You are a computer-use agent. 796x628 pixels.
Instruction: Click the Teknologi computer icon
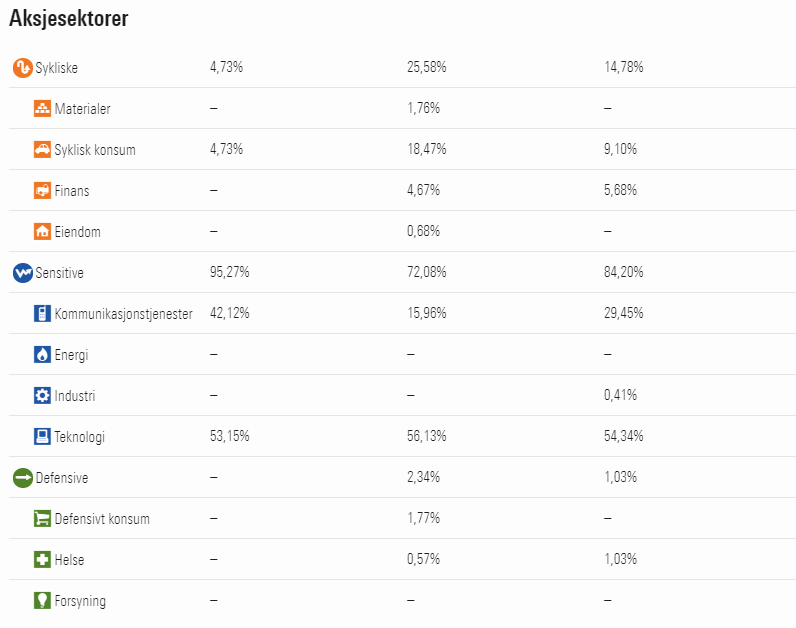tap(42, 437)
